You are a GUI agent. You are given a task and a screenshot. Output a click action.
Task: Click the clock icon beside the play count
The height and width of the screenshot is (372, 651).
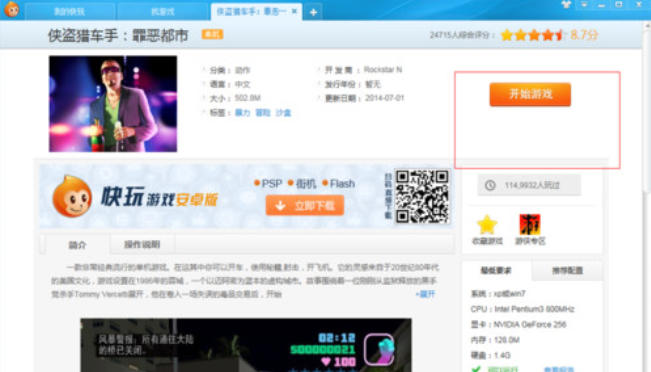point(490,185)
